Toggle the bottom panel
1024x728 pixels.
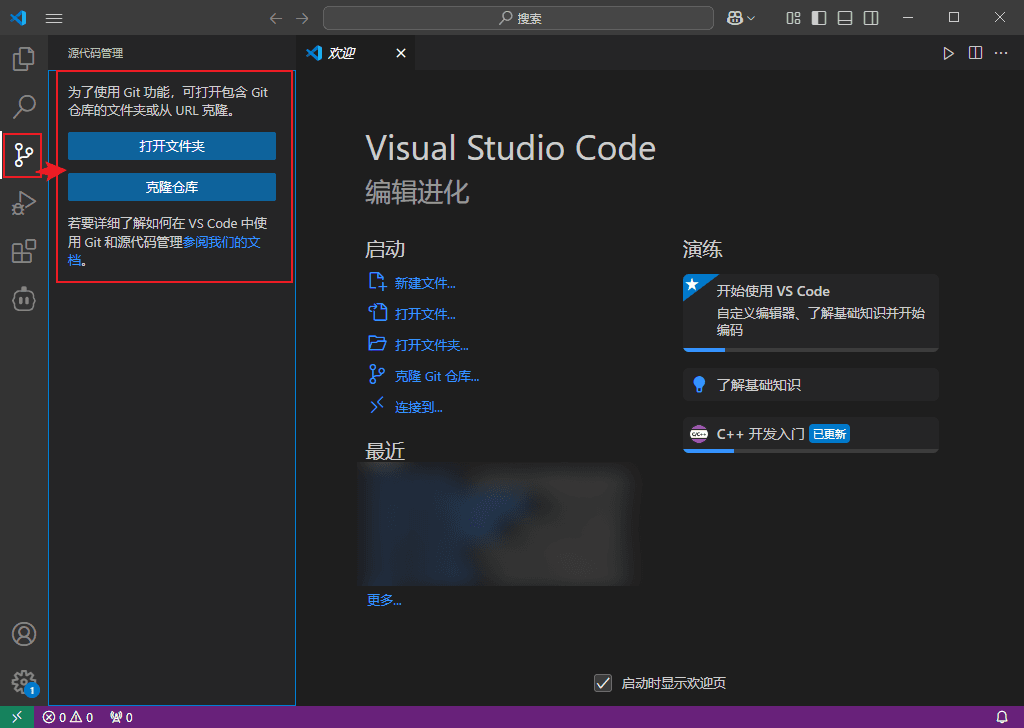click(x=845, y=18)
